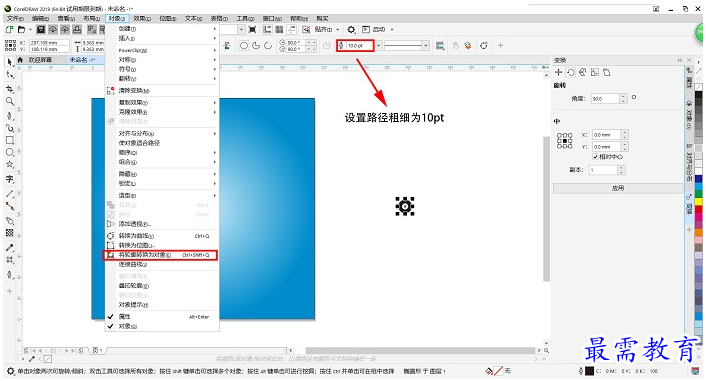Viewport: 706px width, 381px height.
Task: Choose 转换为曲线 menu entry
Action: click(x=162, y=236)
